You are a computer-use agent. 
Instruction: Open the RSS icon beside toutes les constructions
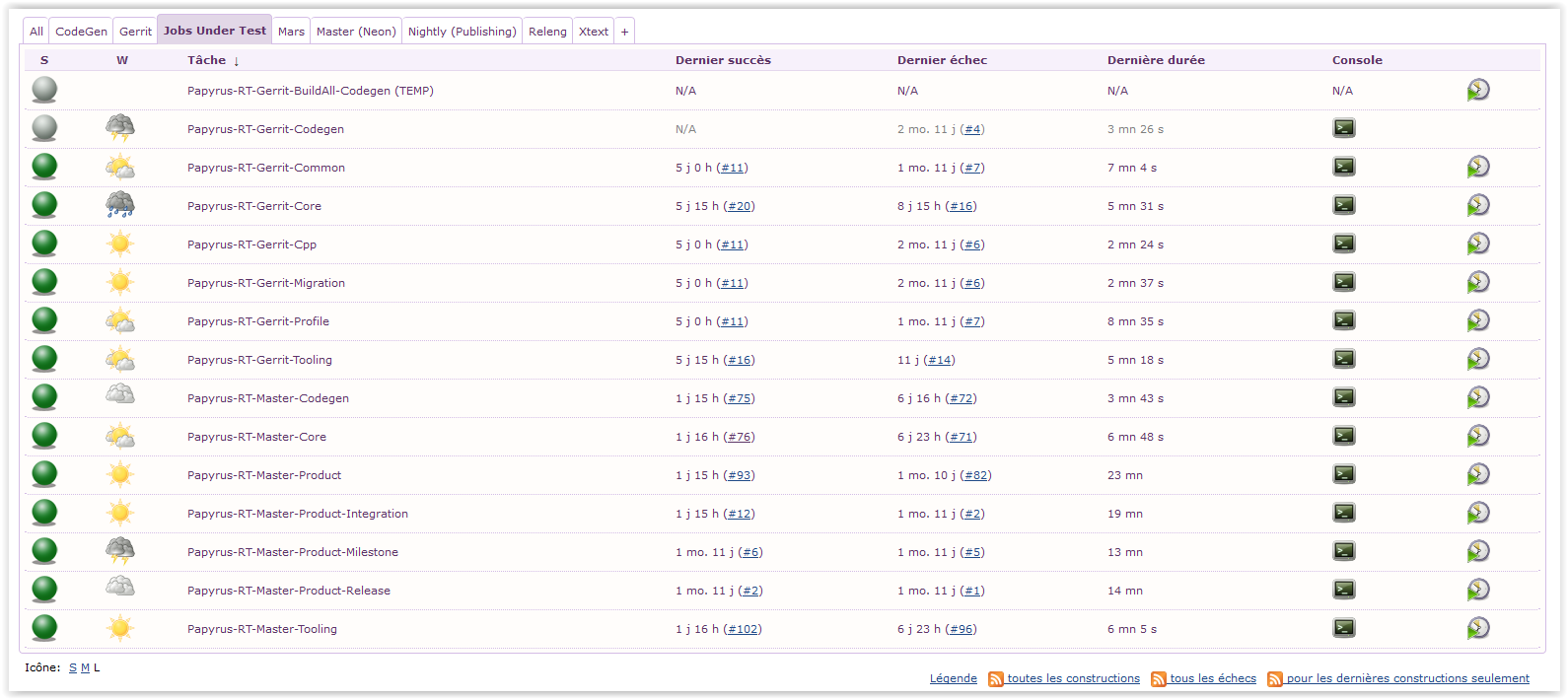996,679
